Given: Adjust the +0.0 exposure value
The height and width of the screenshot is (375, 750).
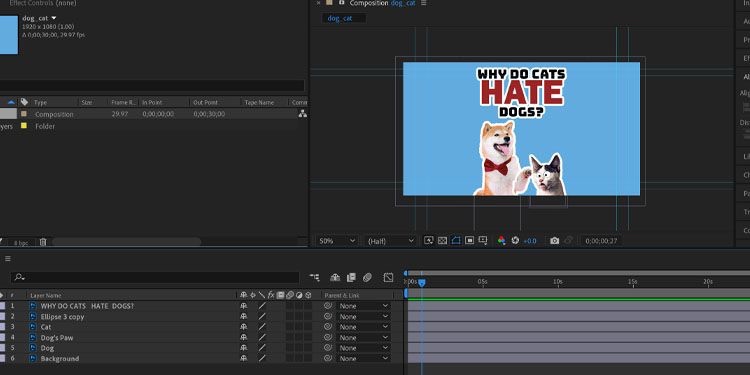Looking at the screenshot, I should tap(529, 241).
